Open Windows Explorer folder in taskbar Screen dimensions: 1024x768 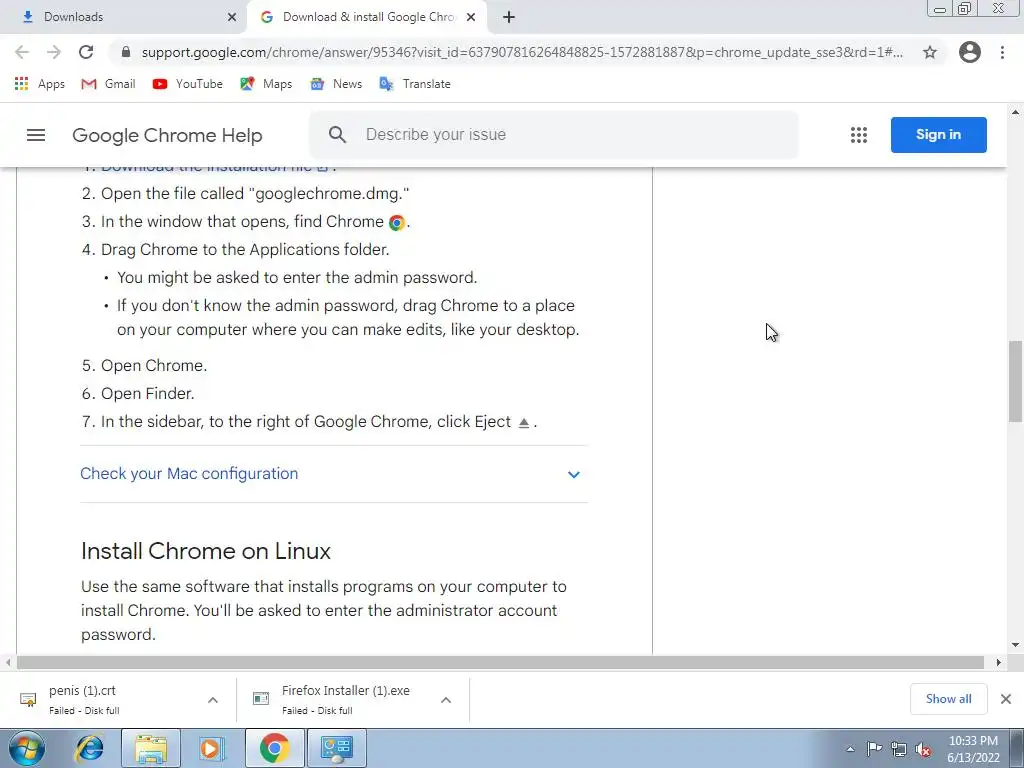(150, 748)
